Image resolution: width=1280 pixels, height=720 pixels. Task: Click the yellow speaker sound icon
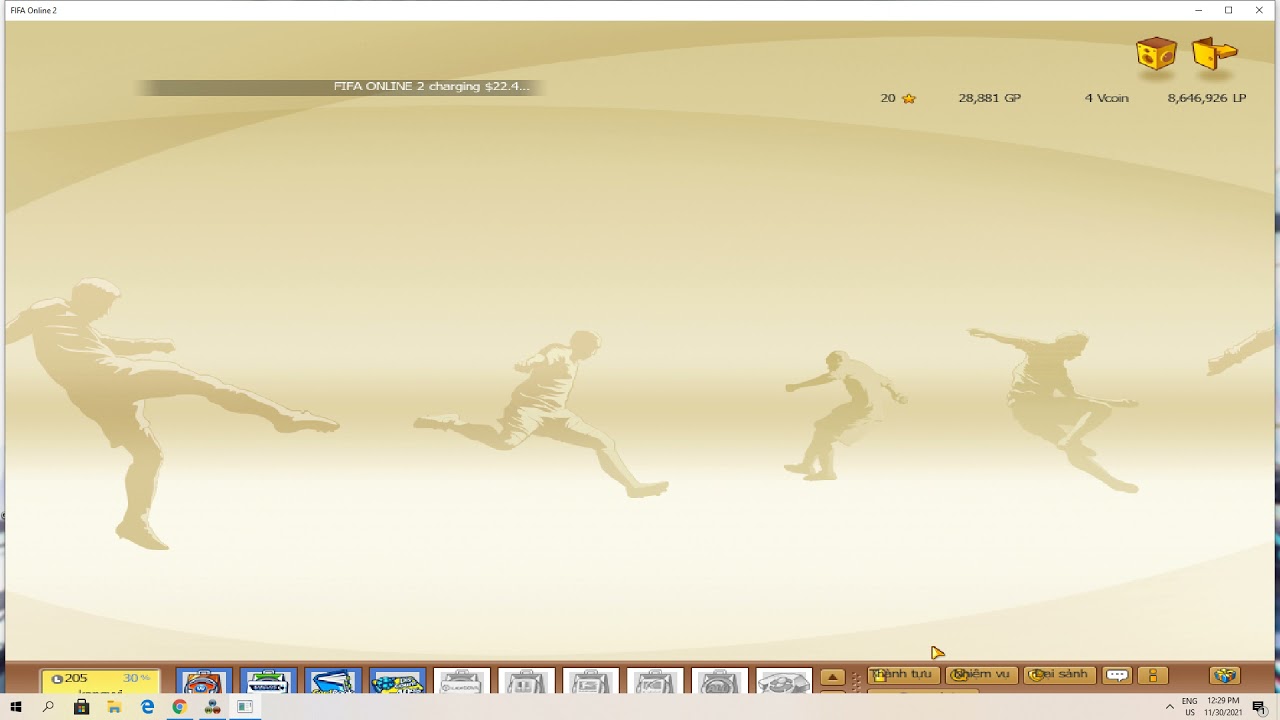1156,53
